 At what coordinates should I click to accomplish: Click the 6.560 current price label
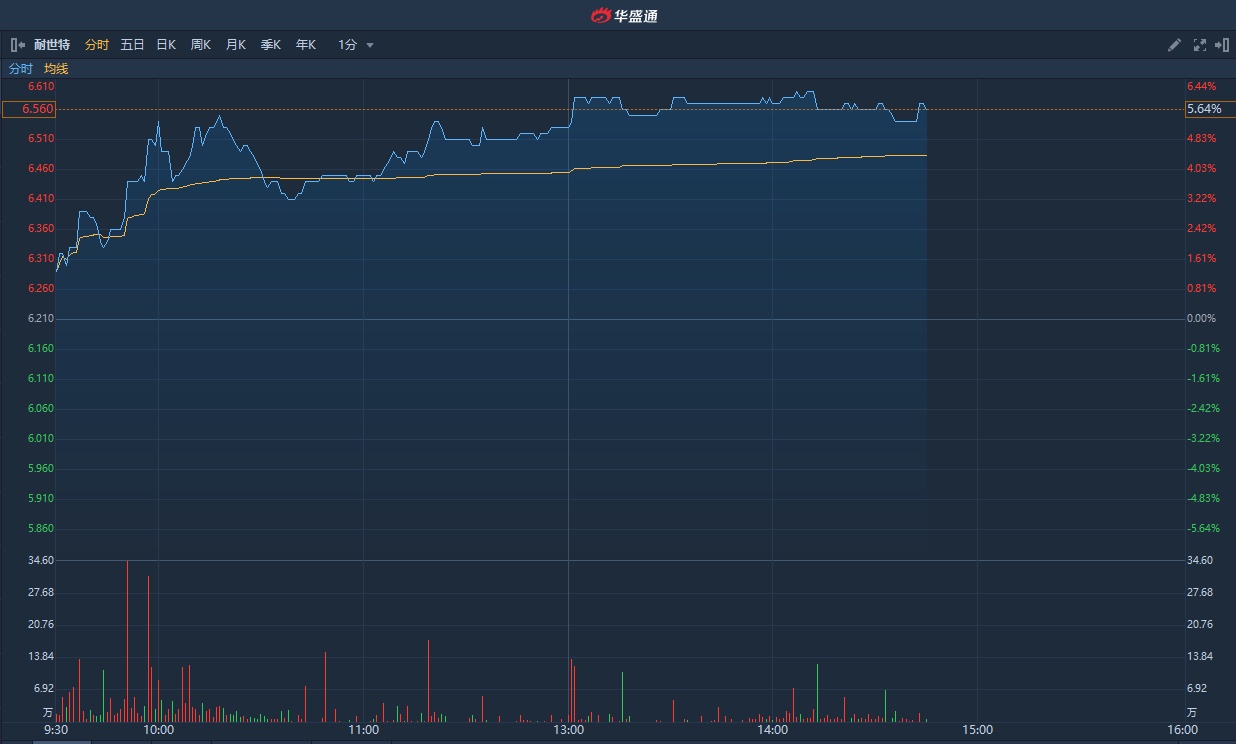pyautogui.click(x=28, y=109)
